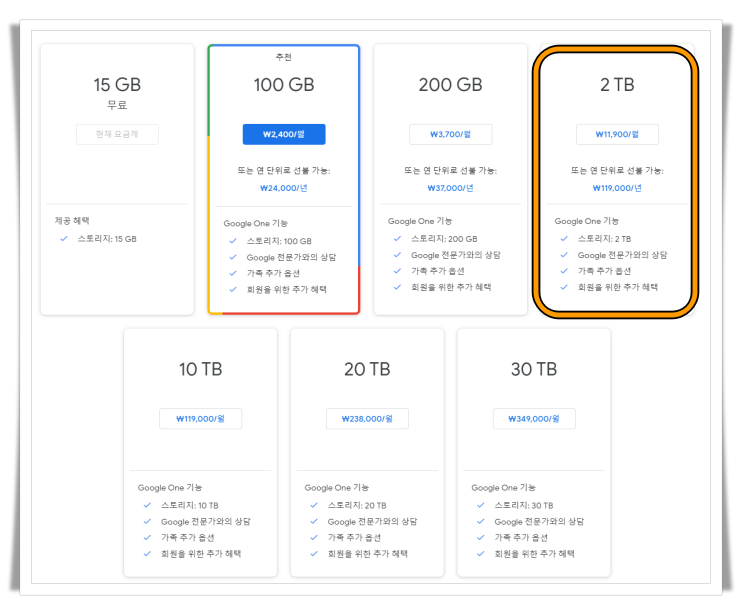Click the checkmark beside 스토리지: 2 TB
Viewport: 742px width, 615px height.
coord(564,239)
